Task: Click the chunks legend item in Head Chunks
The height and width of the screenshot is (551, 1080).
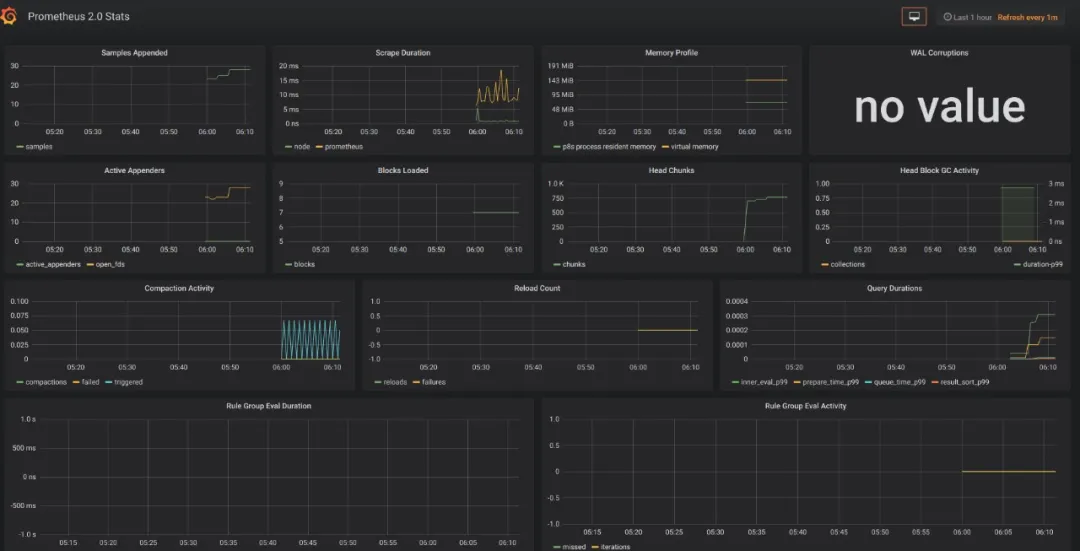Action: pos(574,265)
